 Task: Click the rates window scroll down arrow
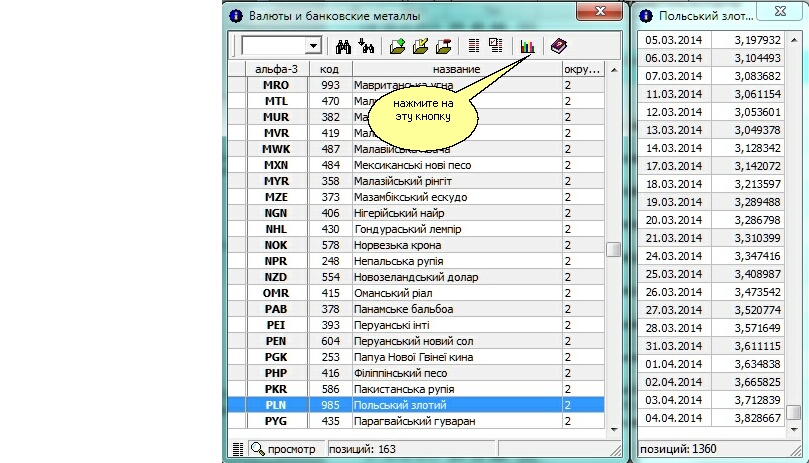coord(794,429)
